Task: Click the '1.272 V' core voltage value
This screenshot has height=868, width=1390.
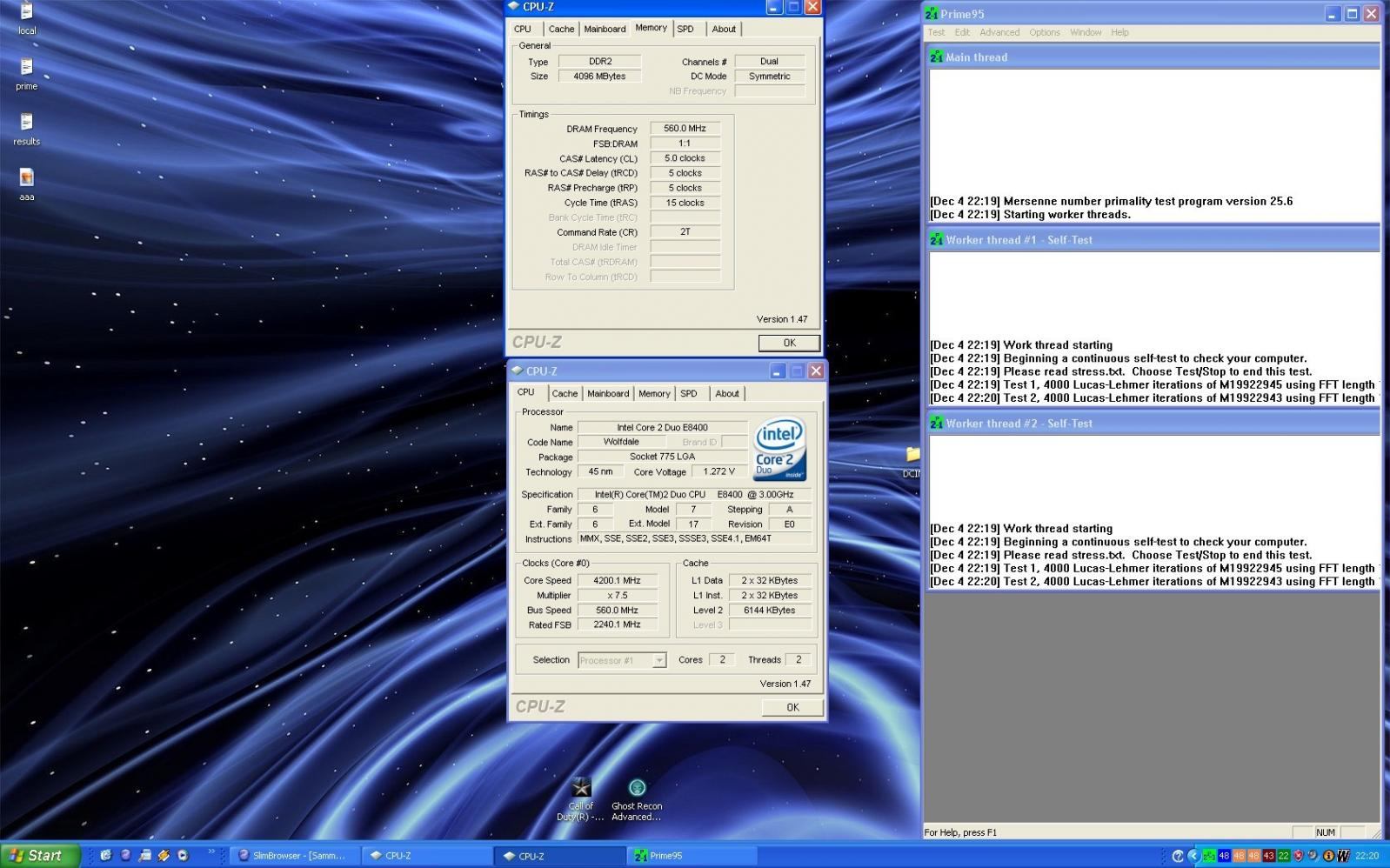Action: click(719, 472)
